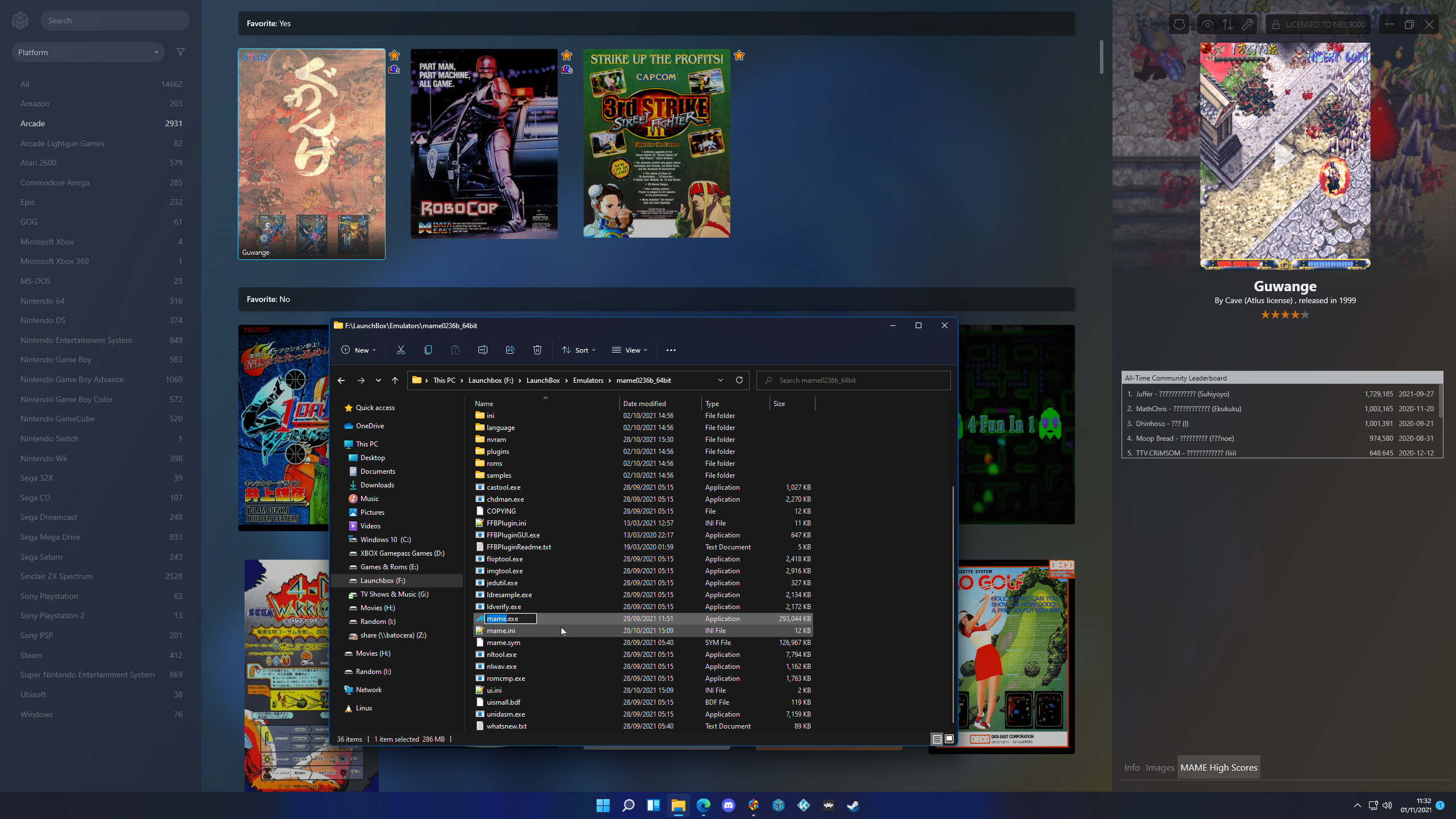This screenshot has height=819, width=1456.
Task: Select the Arcade platform in sidebar
Action: (101, 123)
